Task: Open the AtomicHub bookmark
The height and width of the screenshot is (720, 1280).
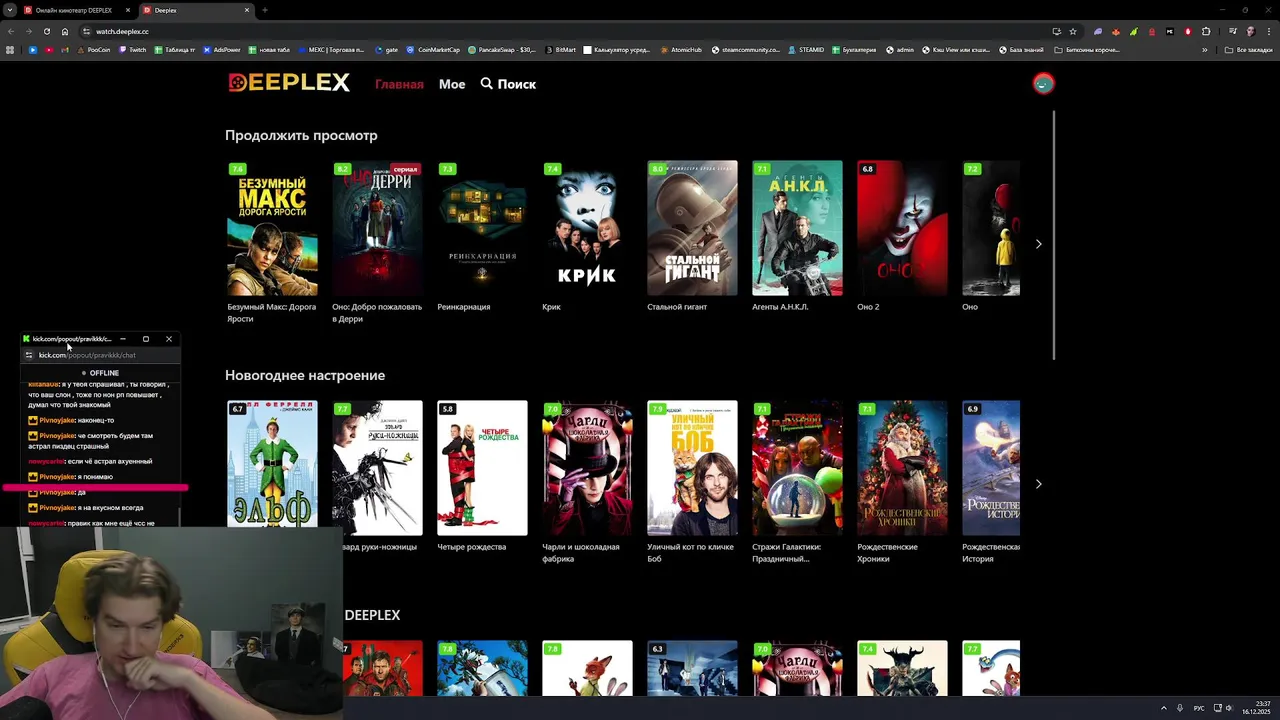Action: [681, 50]
